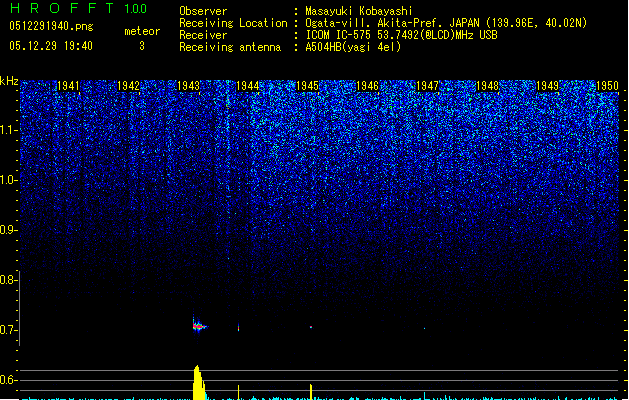Screen dimensions: 629x400
Task: Click the 1948 time marker
Action: (x=487, y=85)
